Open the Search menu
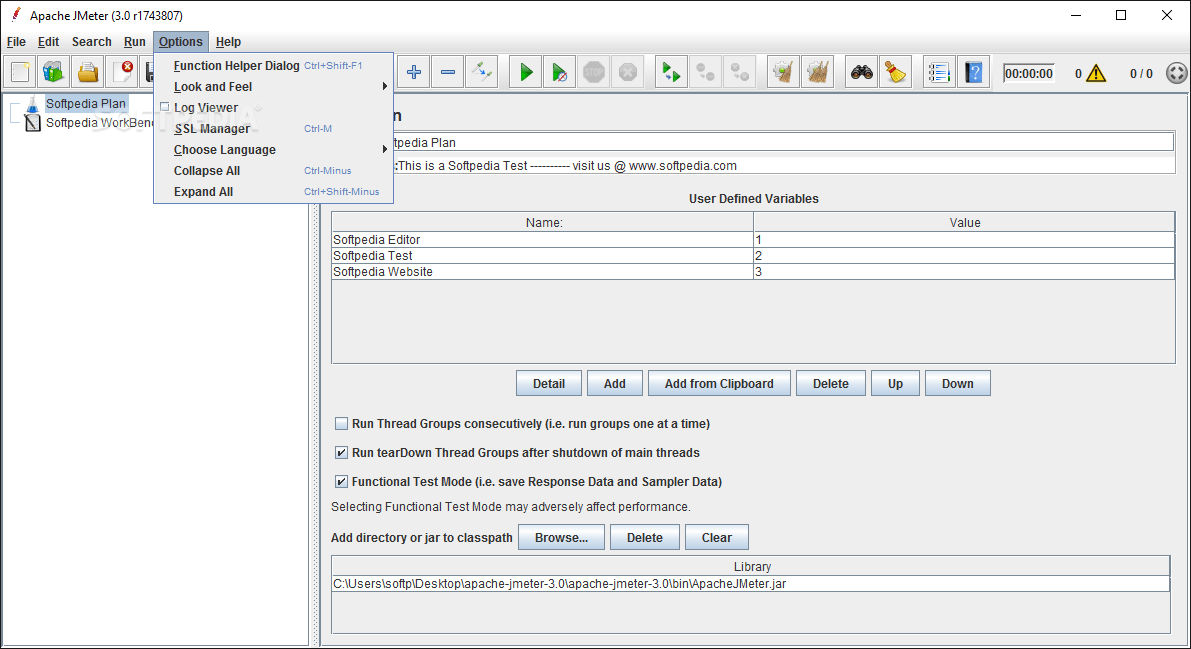Image resolution: width=1191 pixels, height=649 pixels. (91, 42)
